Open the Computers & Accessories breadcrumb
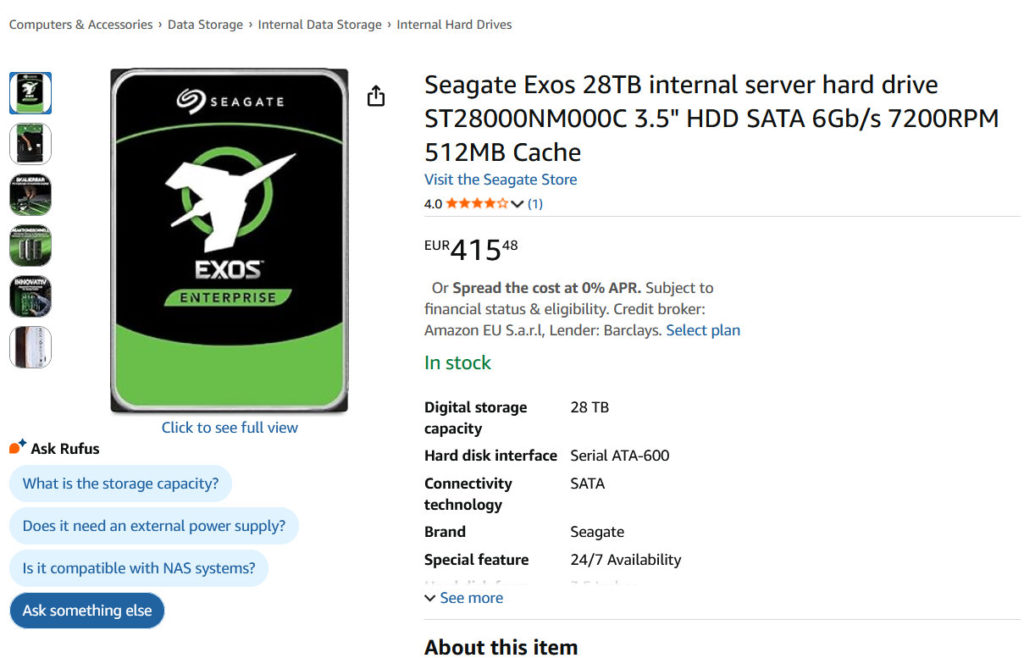This screenshot has width=1024, height=658. tap(81, 24)
